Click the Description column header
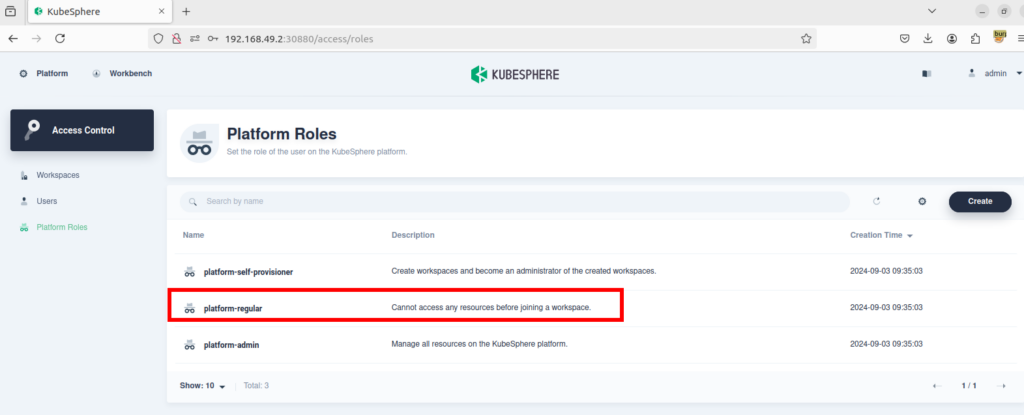 [413, 235]
